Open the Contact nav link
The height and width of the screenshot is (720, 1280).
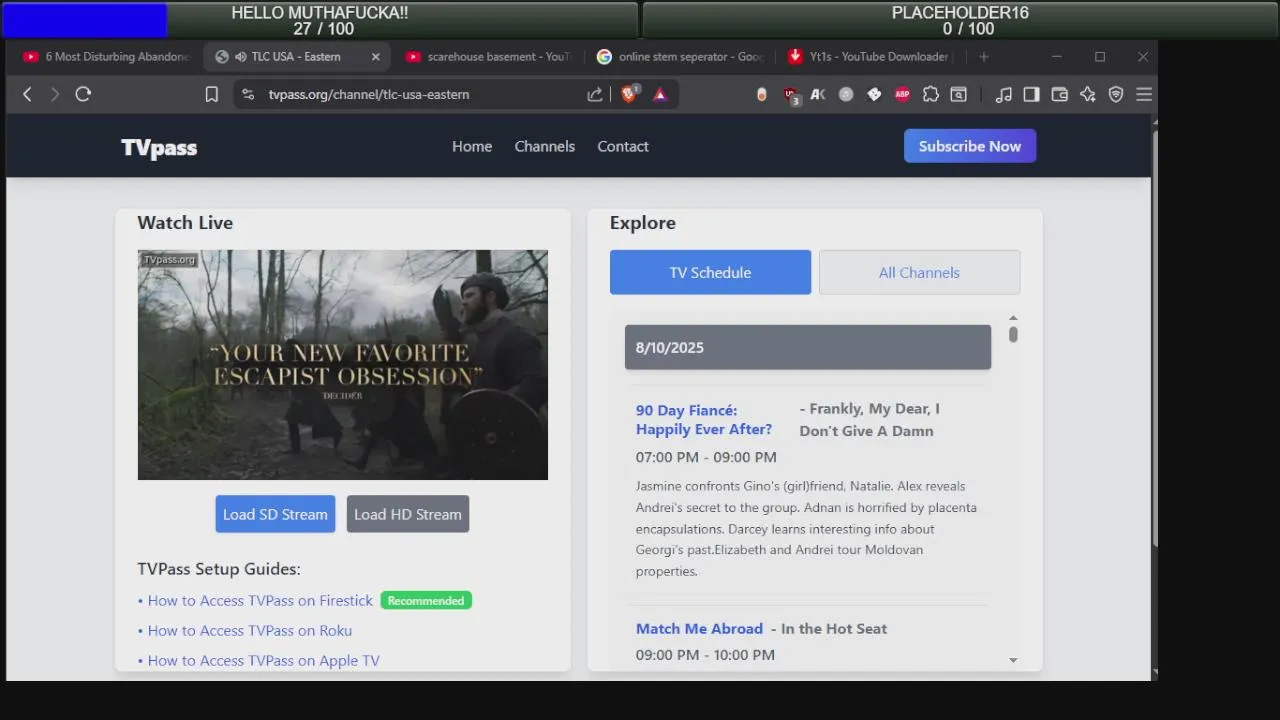pyautogui.click(x=623, y=146)
